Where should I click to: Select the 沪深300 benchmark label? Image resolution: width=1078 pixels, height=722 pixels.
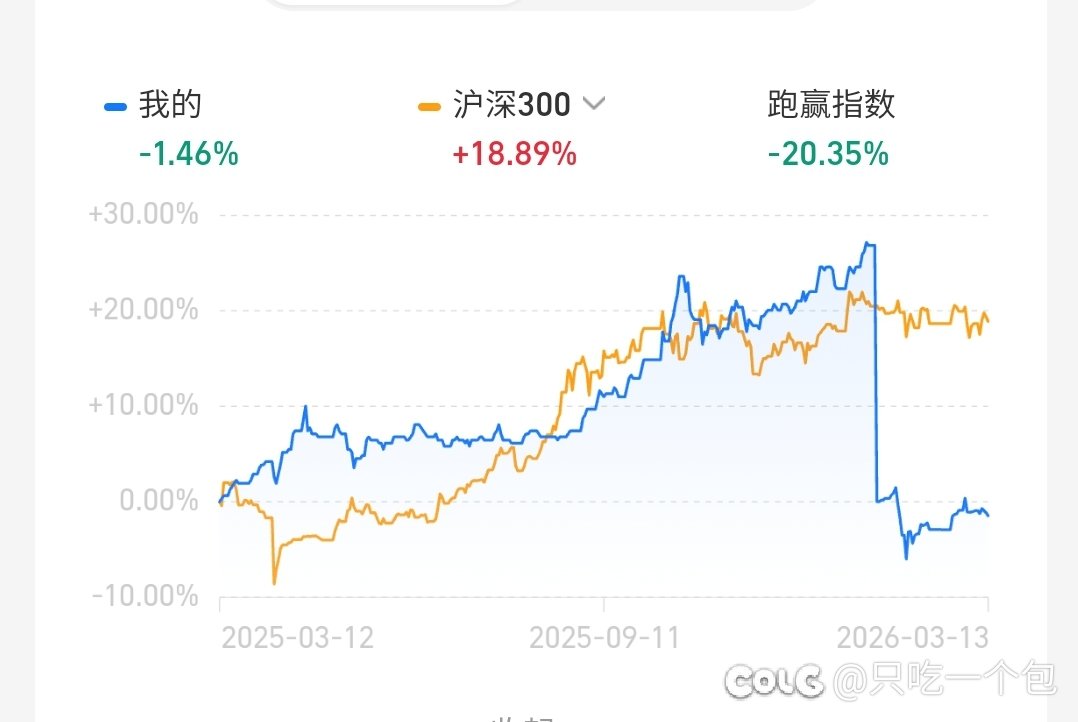[512, 105]
